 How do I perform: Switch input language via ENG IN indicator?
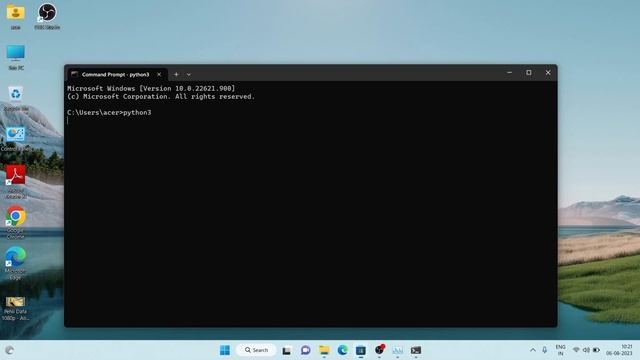pyautogui.click(x=560, y=350)
